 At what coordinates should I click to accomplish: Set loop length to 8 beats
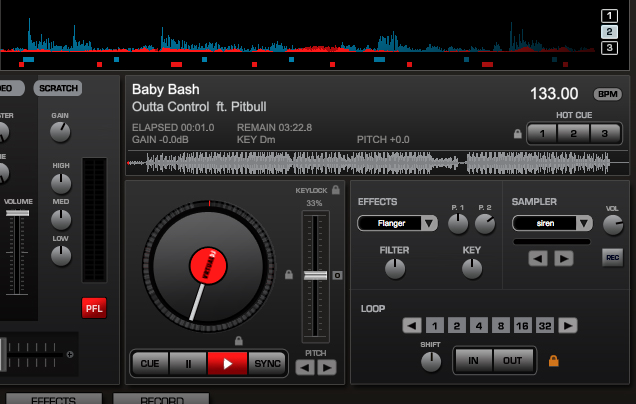coord(501,325)
